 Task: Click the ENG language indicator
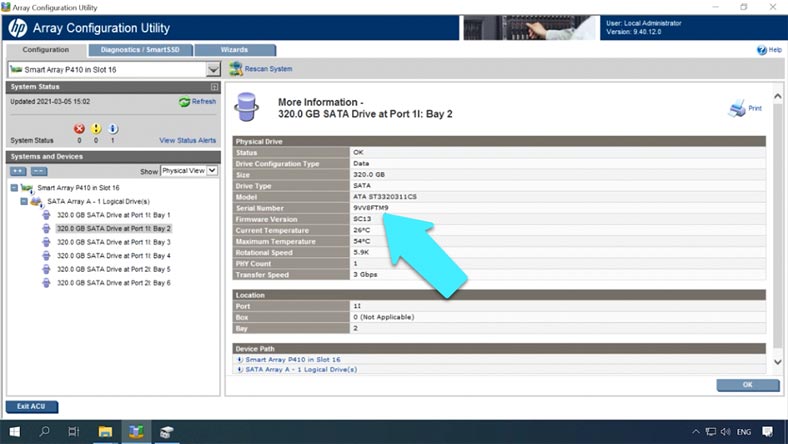pyautogui.click(x=744, y=432)
